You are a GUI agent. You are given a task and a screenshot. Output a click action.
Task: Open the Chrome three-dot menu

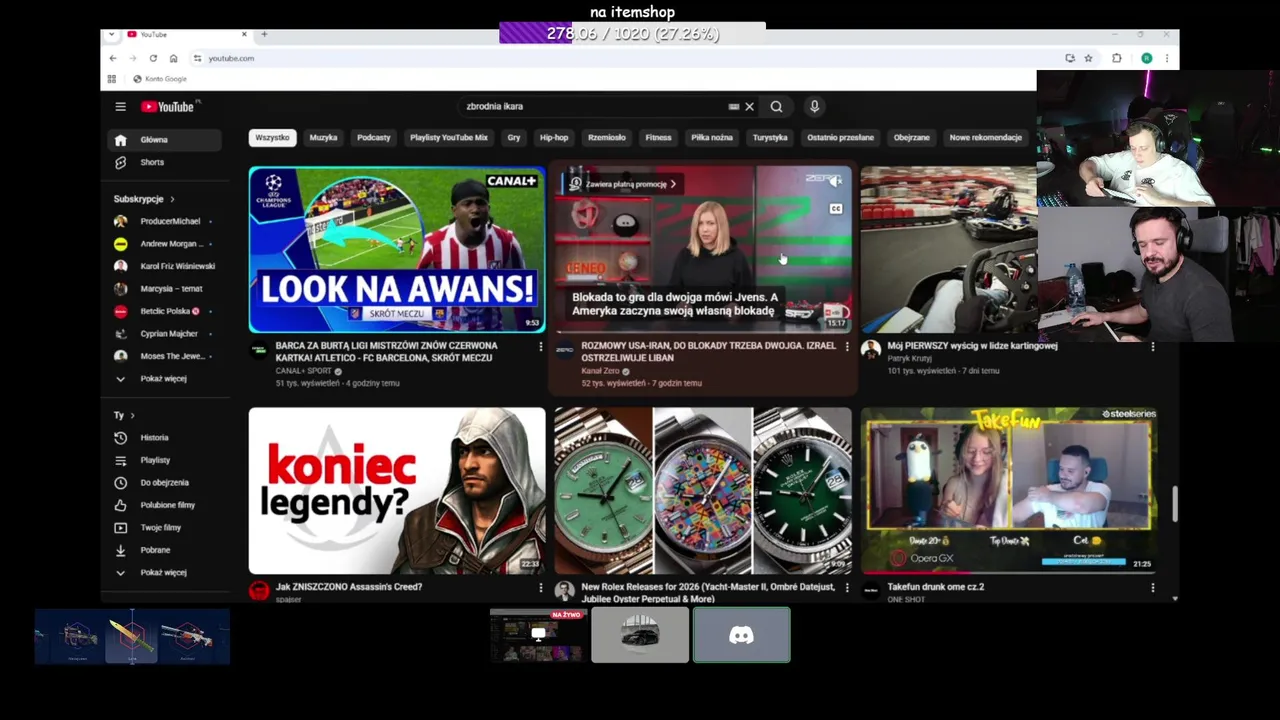tap(1166, 58)
